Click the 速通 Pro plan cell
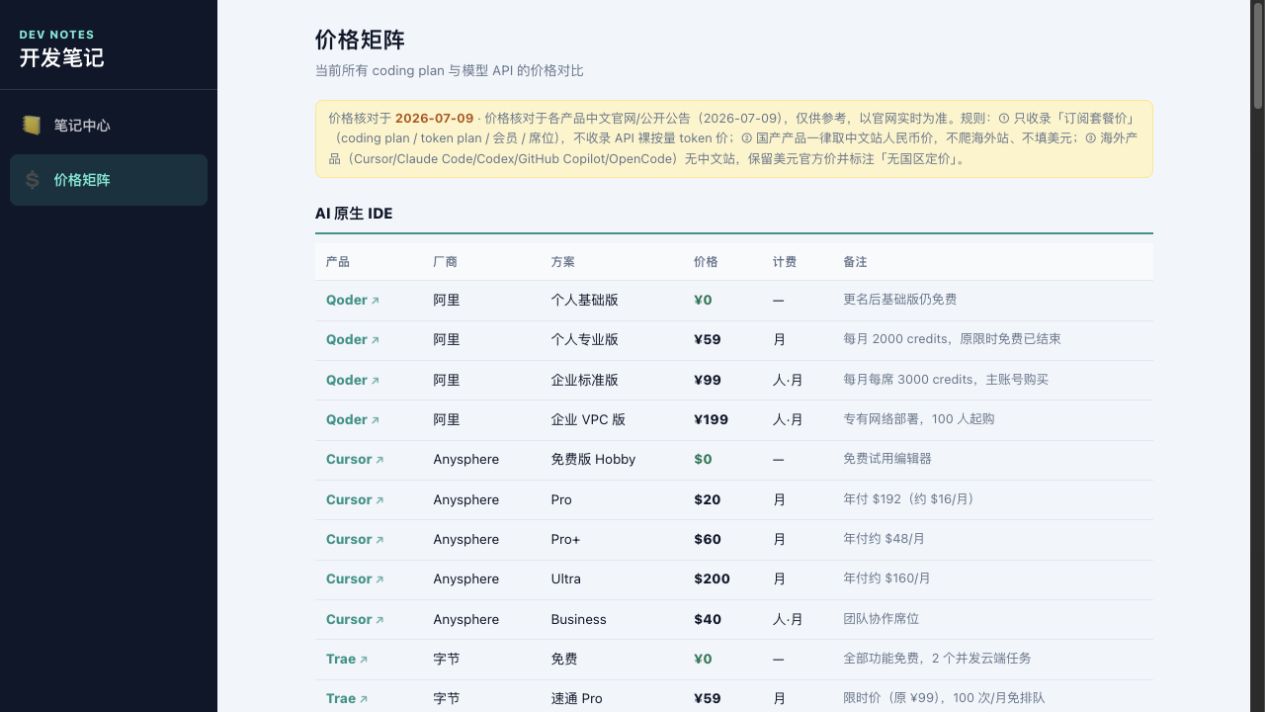This screenshot has width=1265, height=712. tap(577, 698)
